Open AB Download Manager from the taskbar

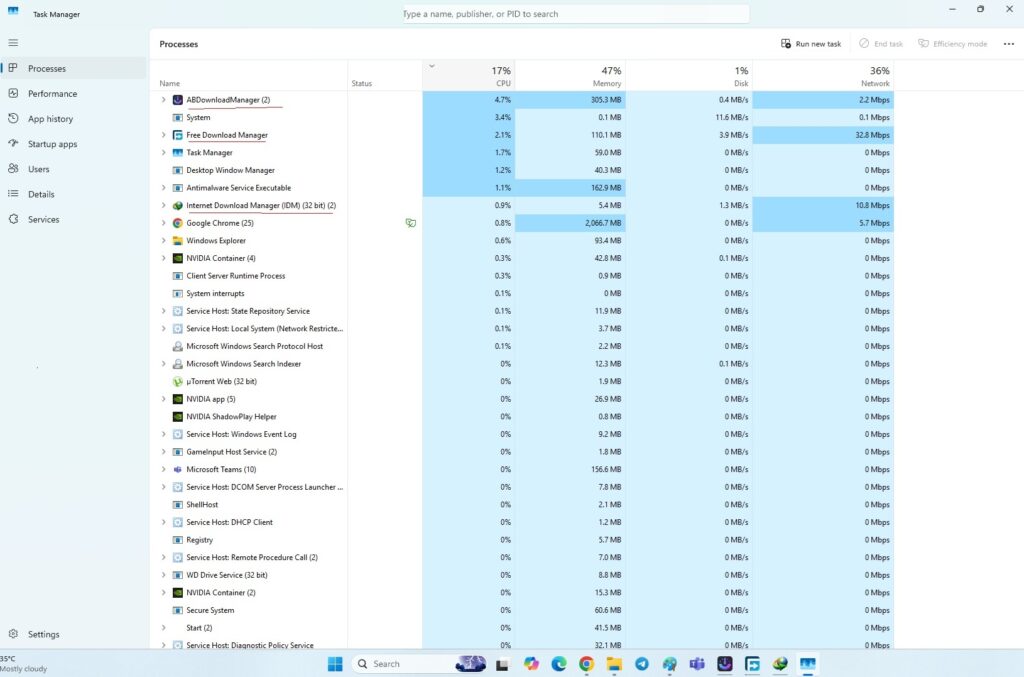725,664
